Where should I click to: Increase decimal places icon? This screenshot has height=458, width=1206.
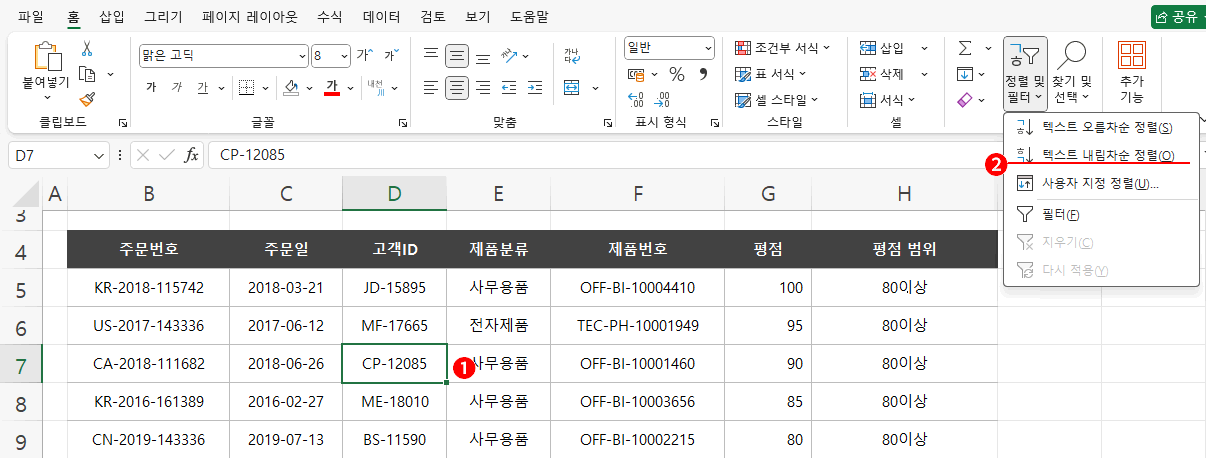pos(636,99)
